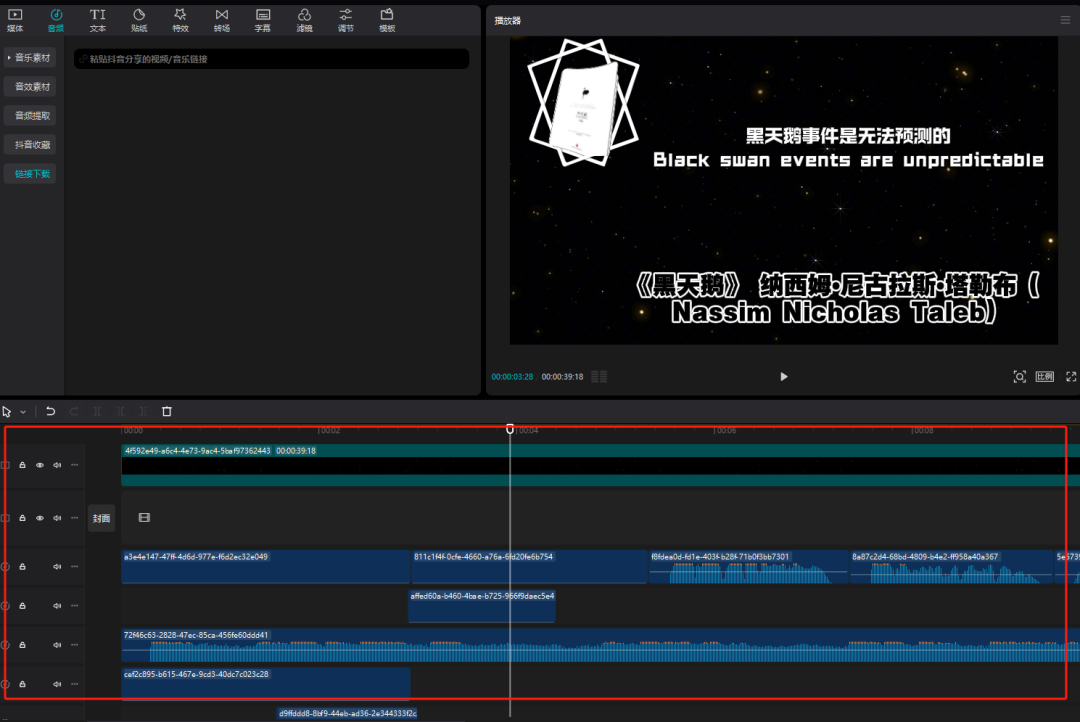Mute the 72f46c63 audio track
1080x722 pixels.
57,645
